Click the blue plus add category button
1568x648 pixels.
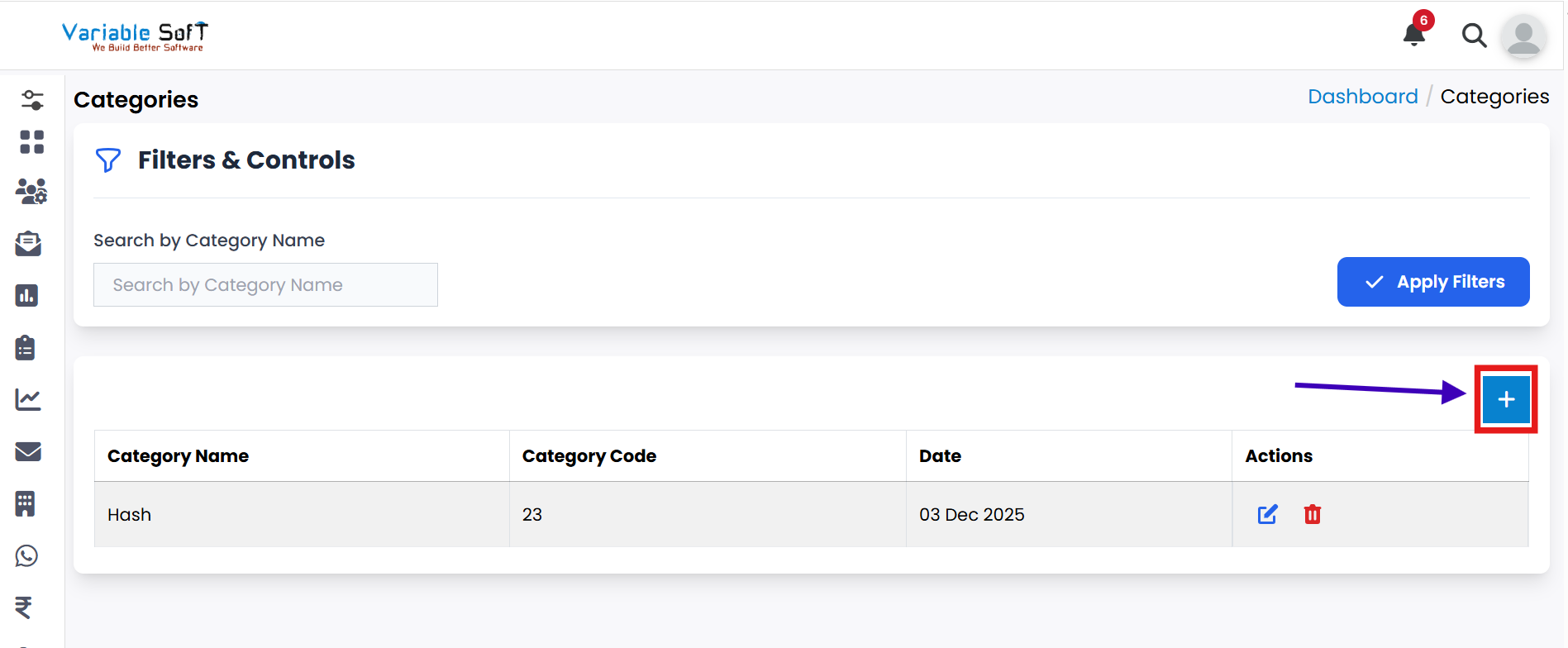click(1506, 399)
